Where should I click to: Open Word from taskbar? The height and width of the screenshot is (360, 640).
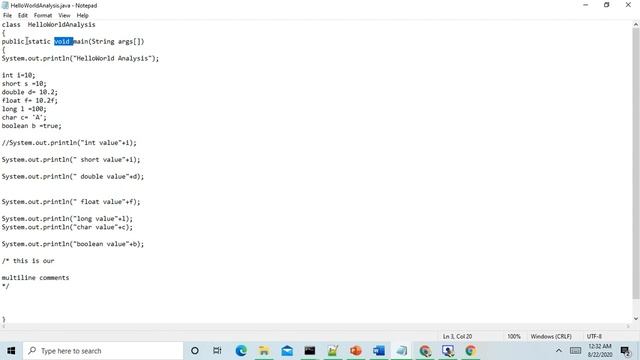(379, 351)
